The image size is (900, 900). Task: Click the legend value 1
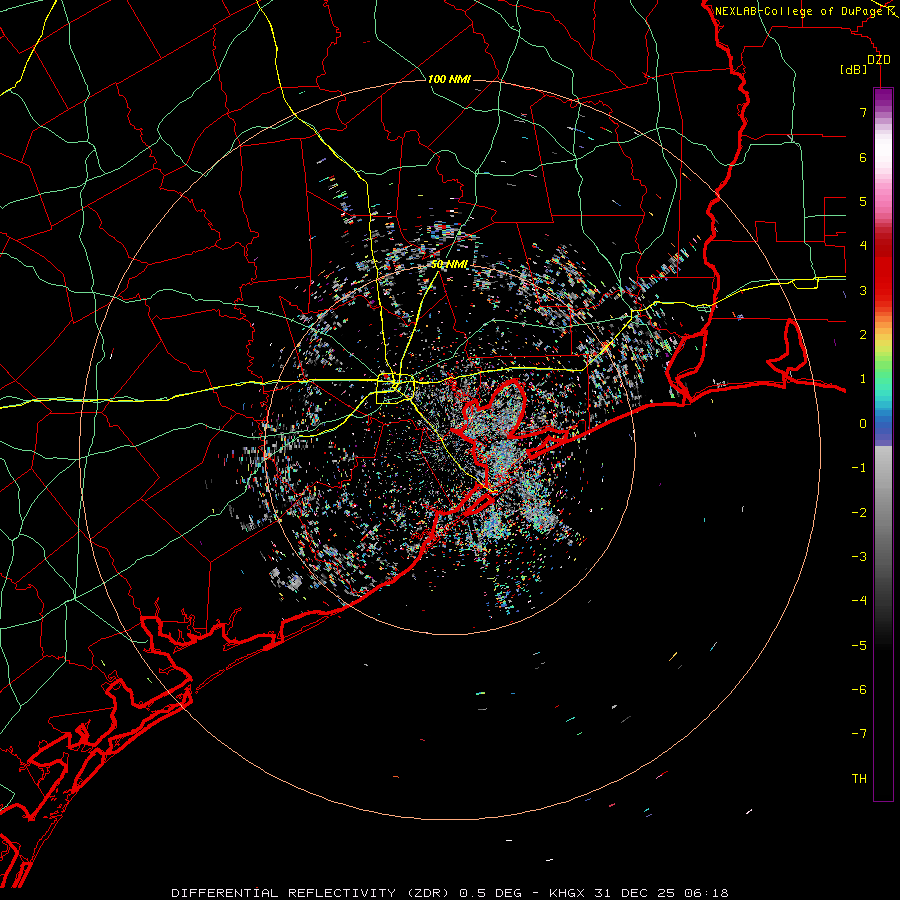(x=863, y=379)
